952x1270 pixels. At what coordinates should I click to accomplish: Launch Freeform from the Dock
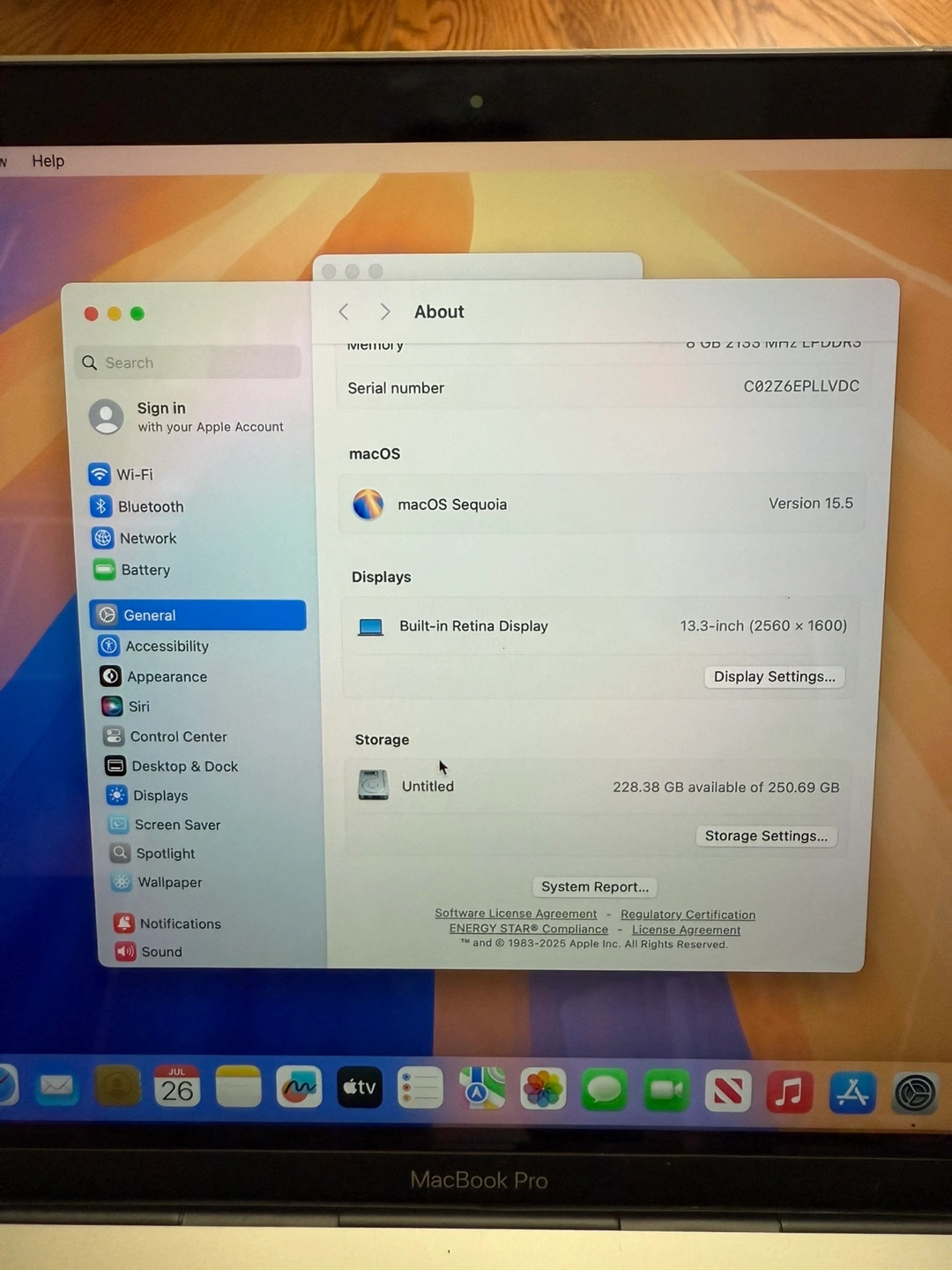[299, 1087]
